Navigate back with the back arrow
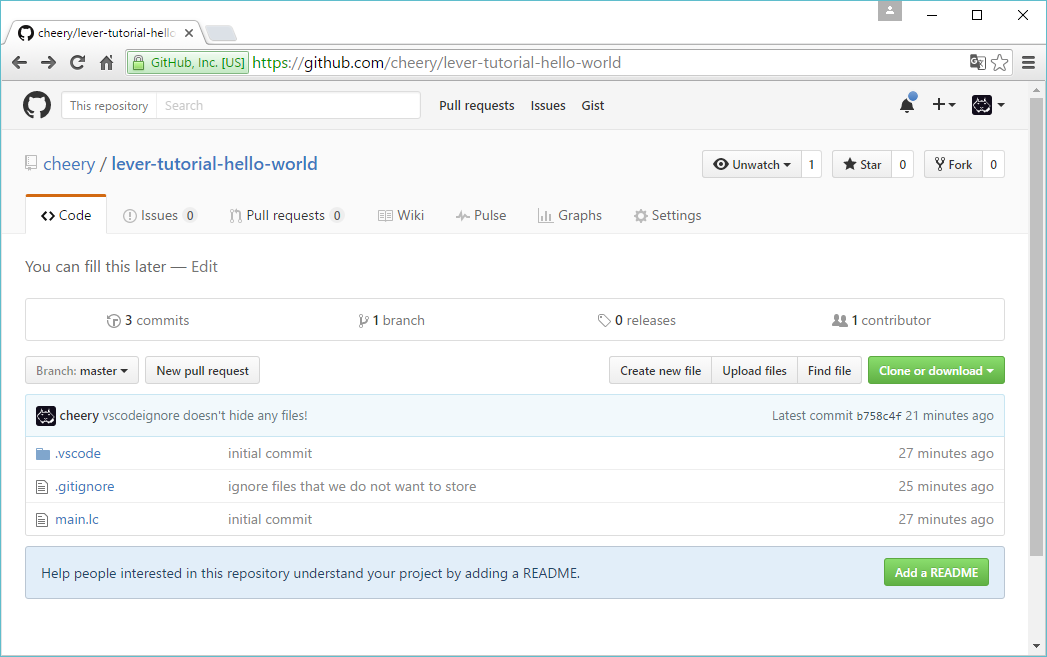 click(19, 63)
